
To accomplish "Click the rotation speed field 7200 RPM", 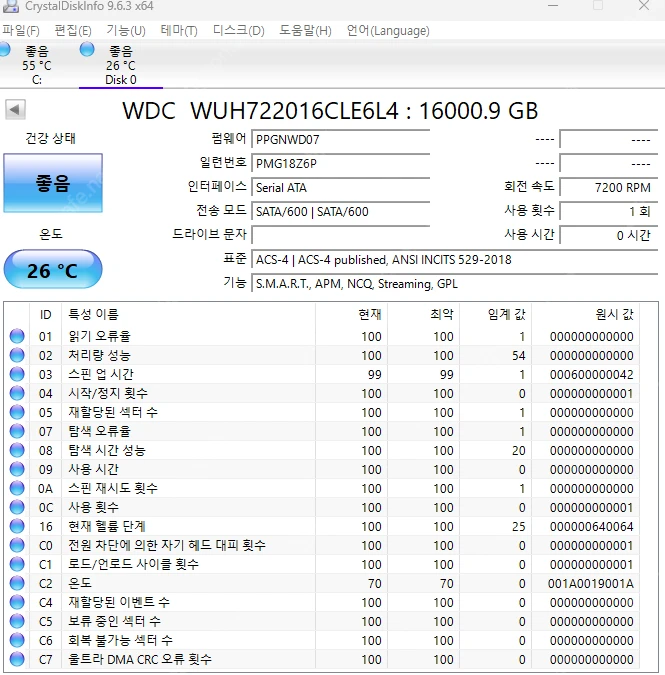I will (609, 188).
